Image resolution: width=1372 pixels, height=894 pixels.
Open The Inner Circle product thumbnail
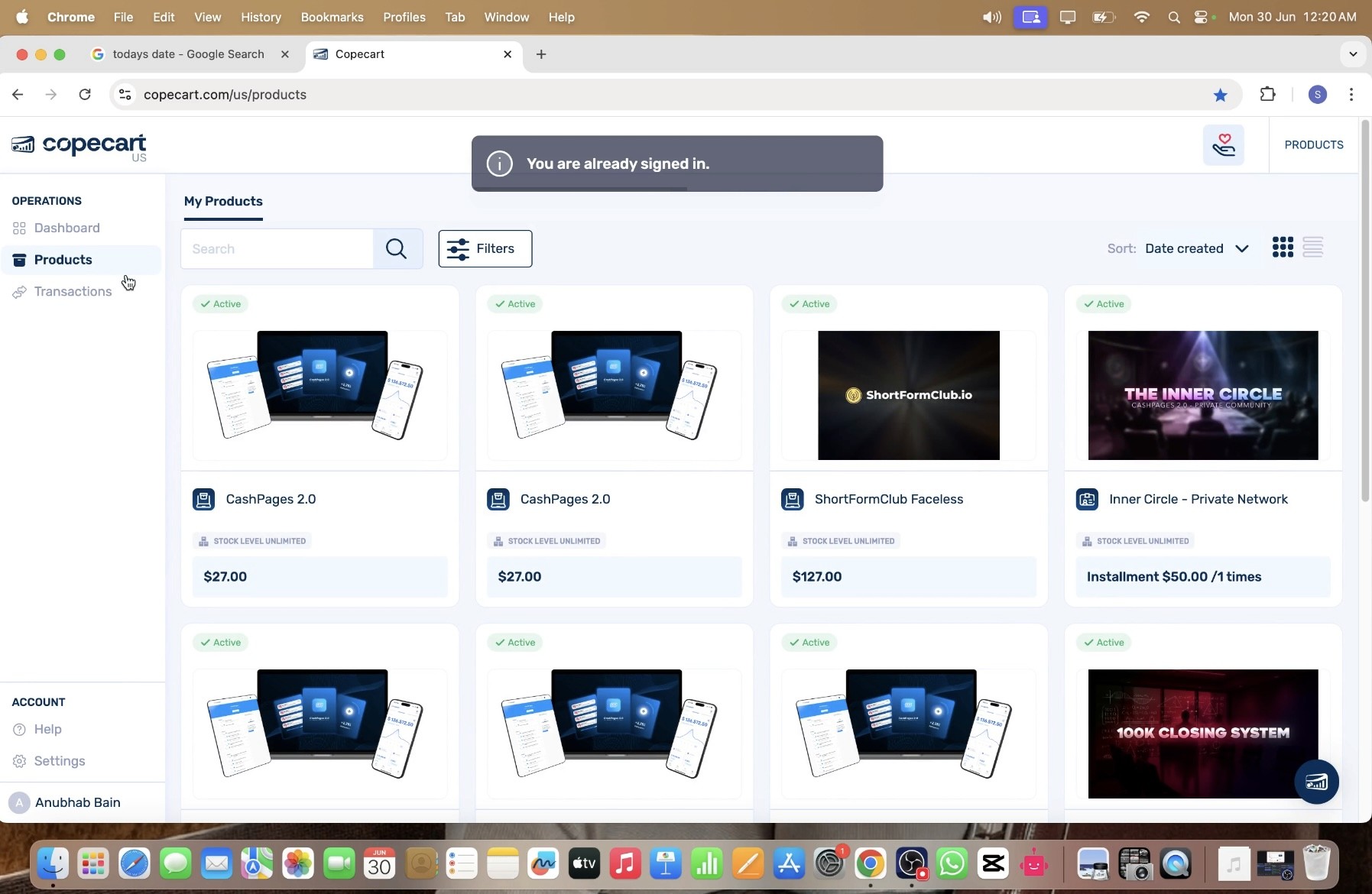1202,396
